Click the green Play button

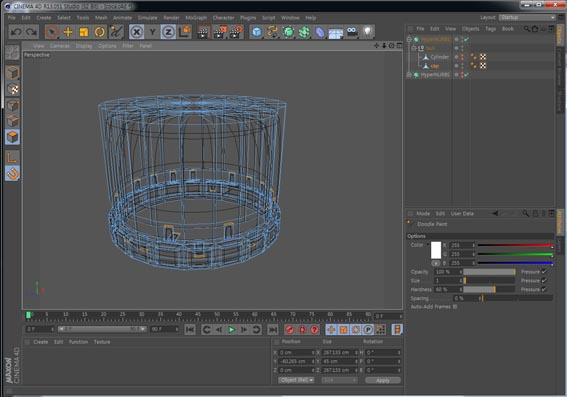[231, 329]
